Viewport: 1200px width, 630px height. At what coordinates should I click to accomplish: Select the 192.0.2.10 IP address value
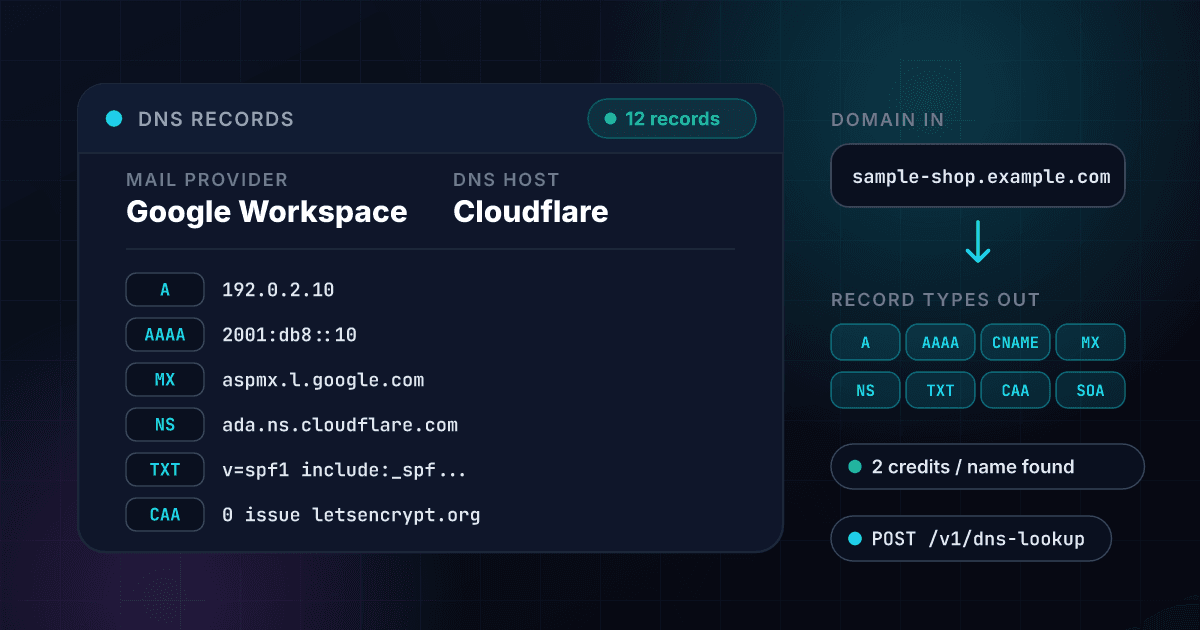278,290
